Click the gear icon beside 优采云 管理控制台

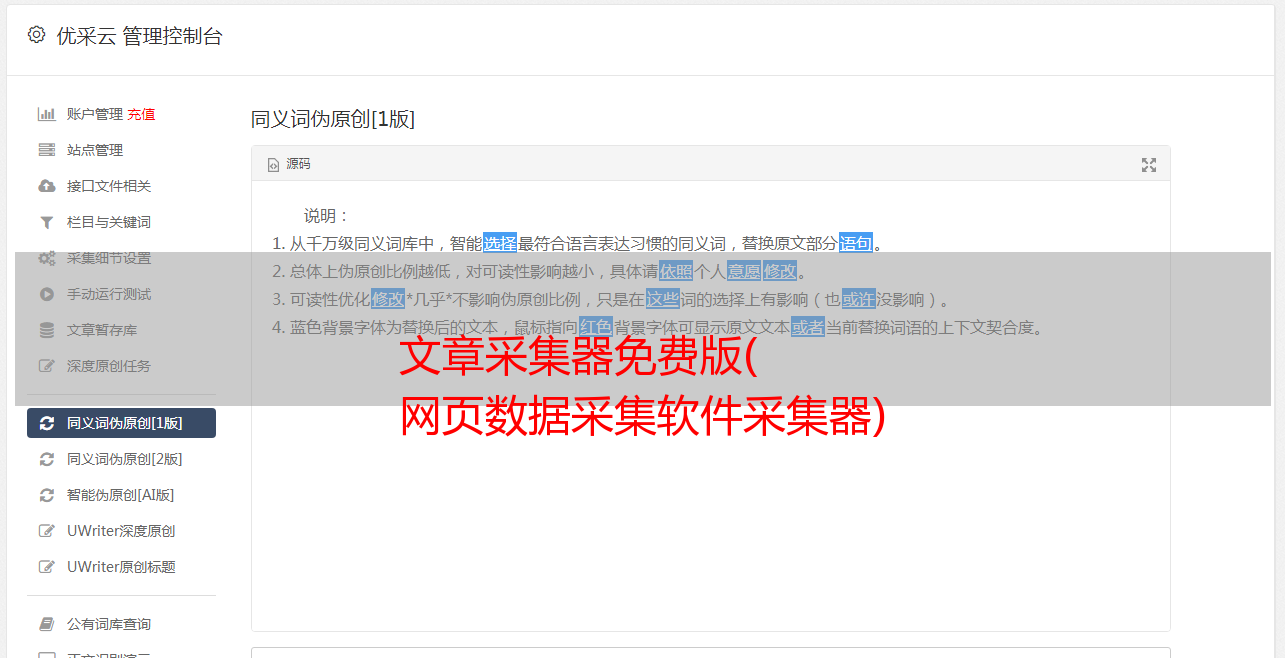pyautogui.click(x=36, y=35)
